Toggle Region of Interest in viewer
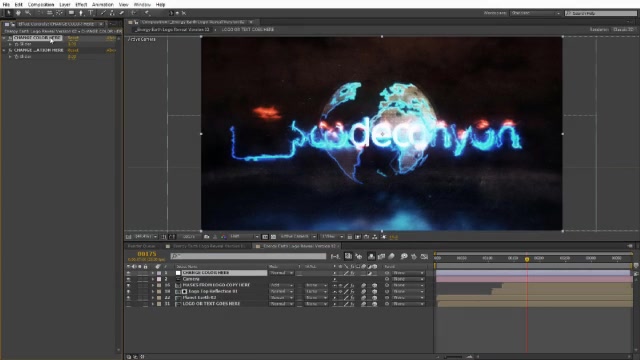The height and width of the screenshot is (360, 640). [265, 237]
